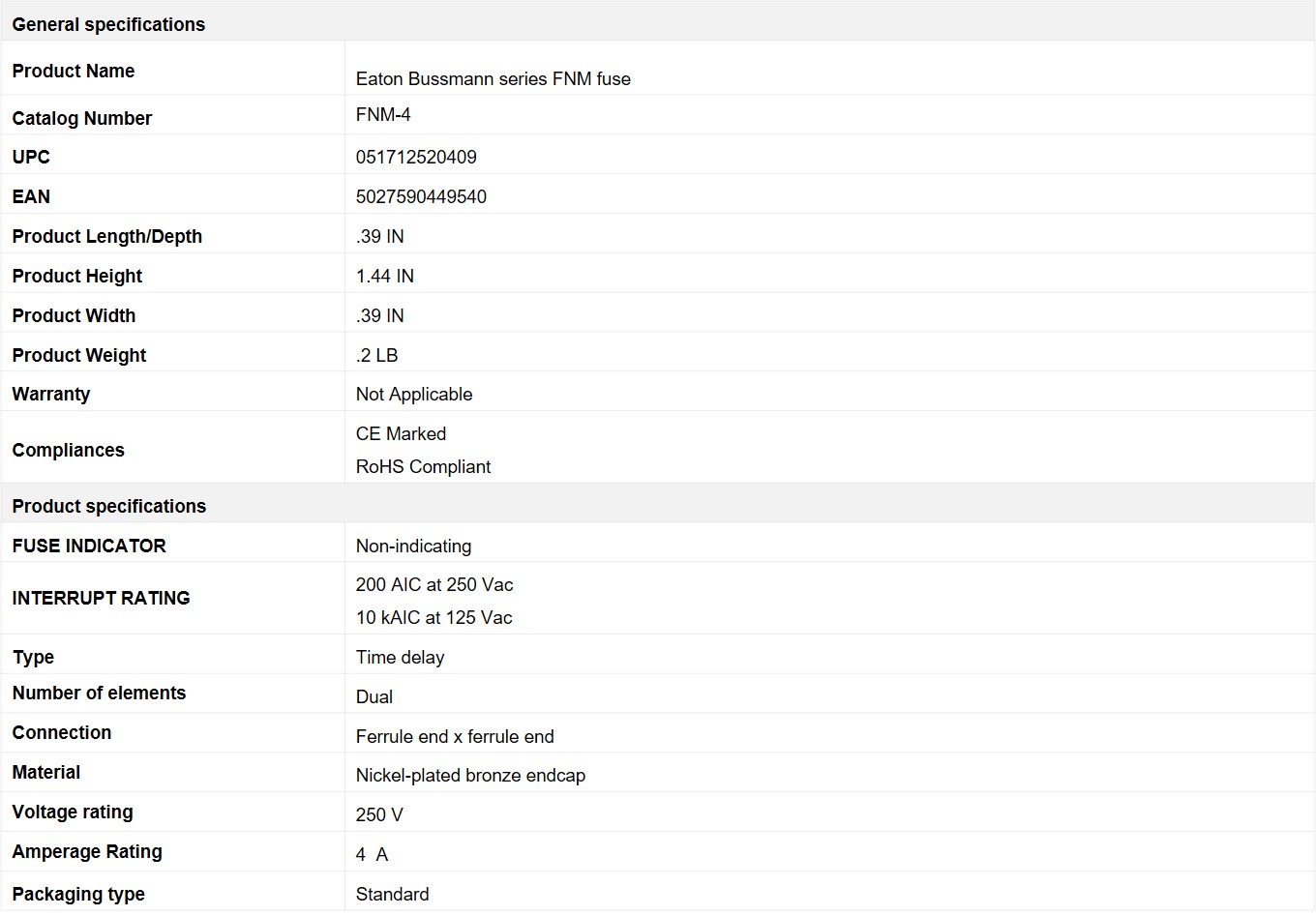Select the RoHS Compliant entry
The height and width of the screenshot is (916, 1316).
[x=423, y=467]
